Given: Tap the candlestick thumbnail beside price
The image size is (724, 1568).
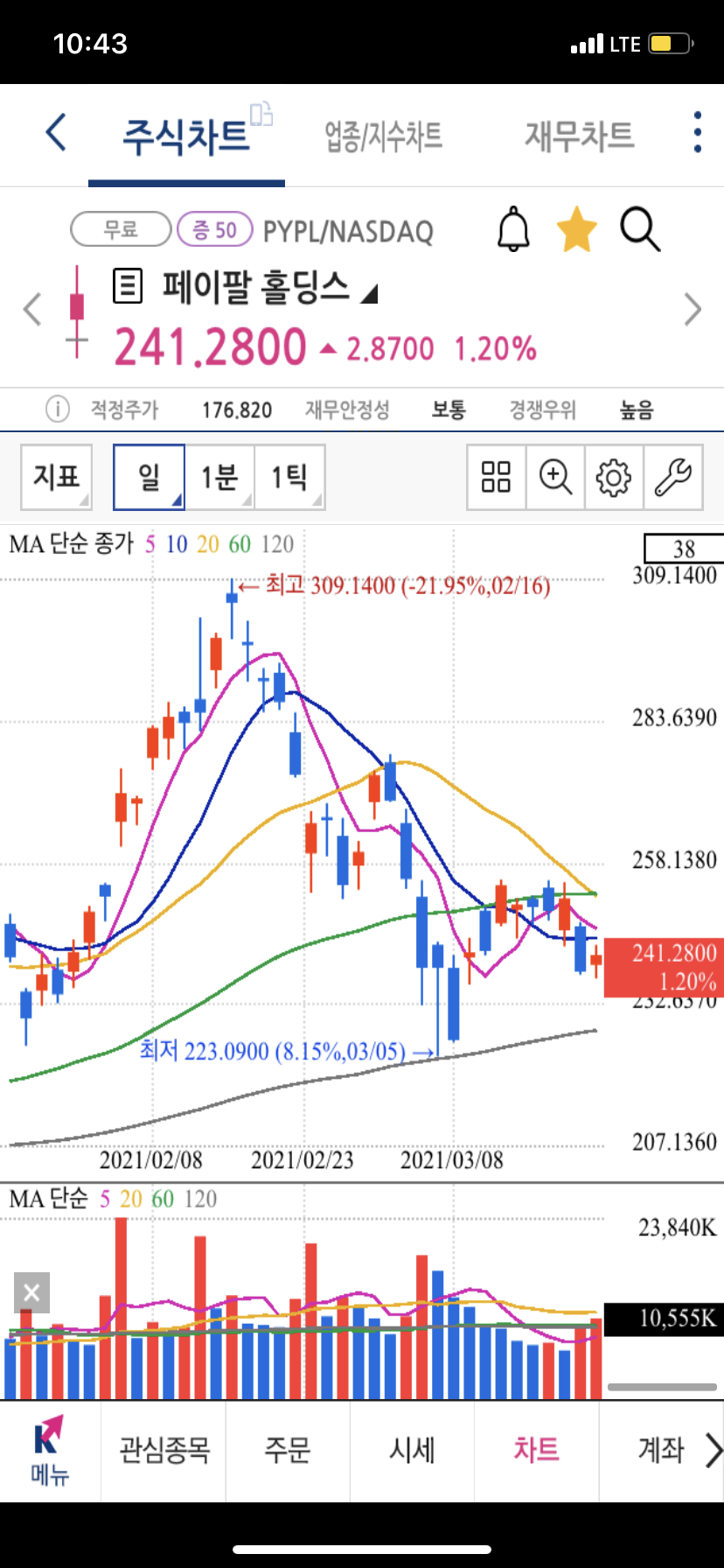Looking at the screenshot, I should coord(77,311).
